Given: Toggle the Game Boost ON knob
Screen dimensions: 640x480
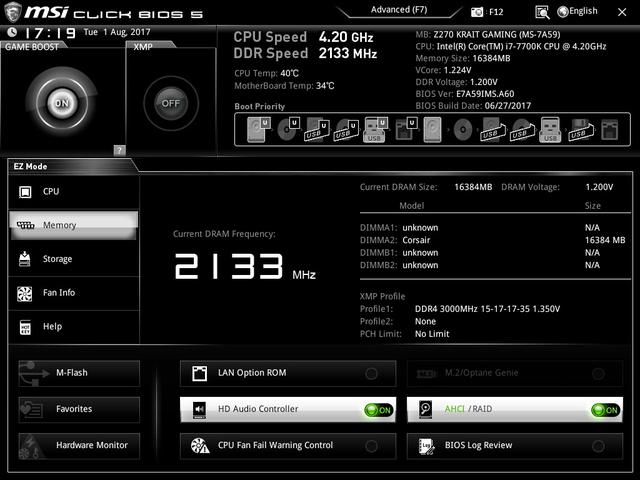Looking at the screenshot, I should click(62, 103).
